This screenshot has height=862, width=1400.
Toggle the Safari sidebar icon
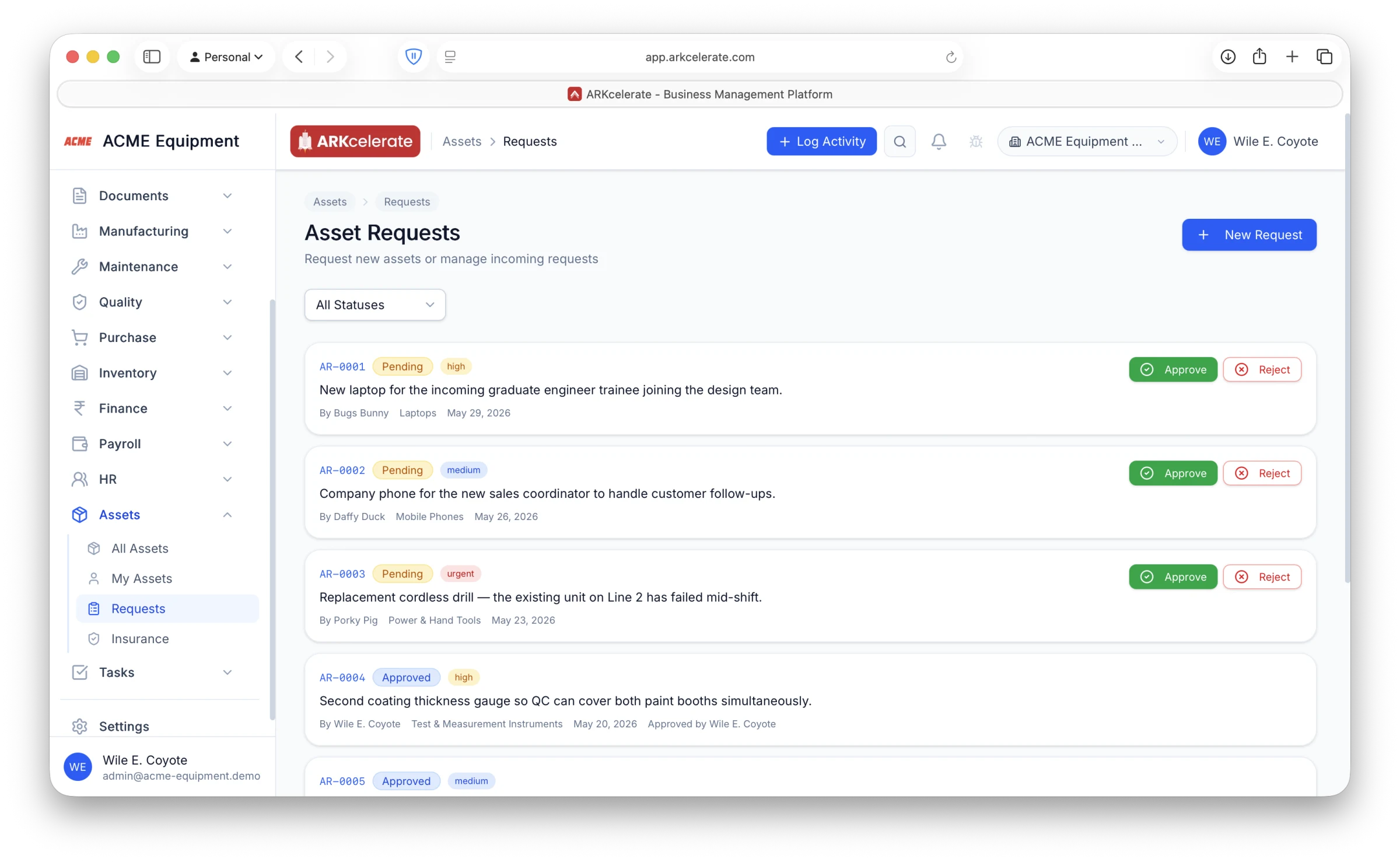pyautogui.click(x=152, y=57)
